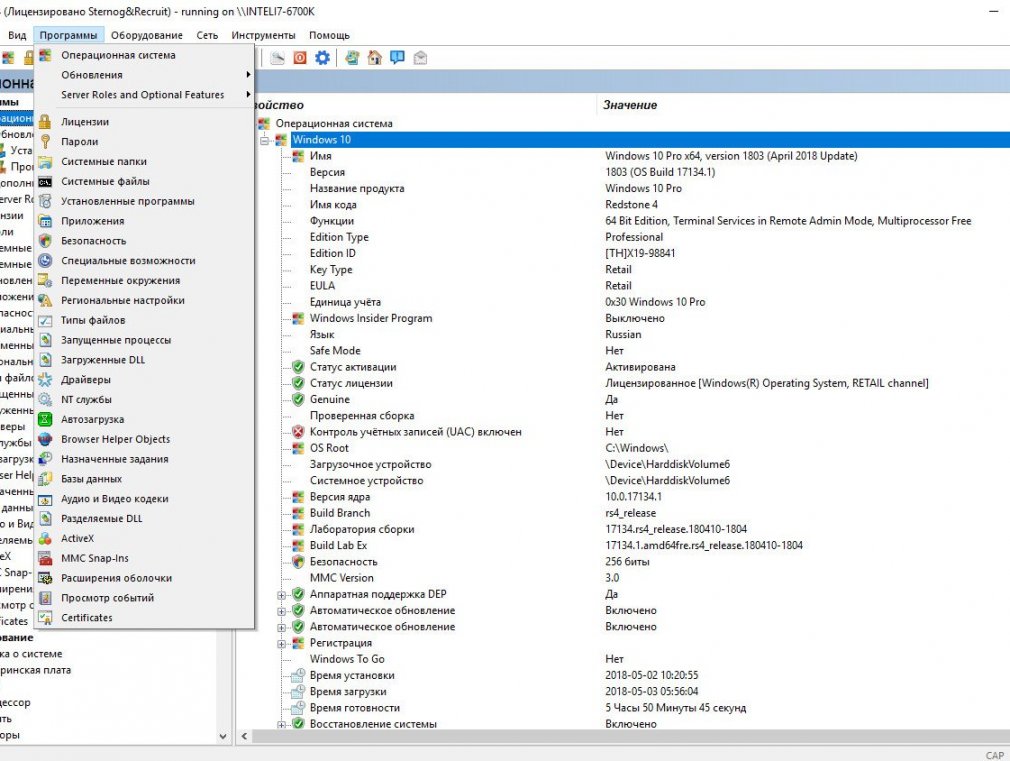Click the globe icon beside Browser Helper Objects
Image resolution: width=1010 pixels, height=761 pixels.
(45, 439)
